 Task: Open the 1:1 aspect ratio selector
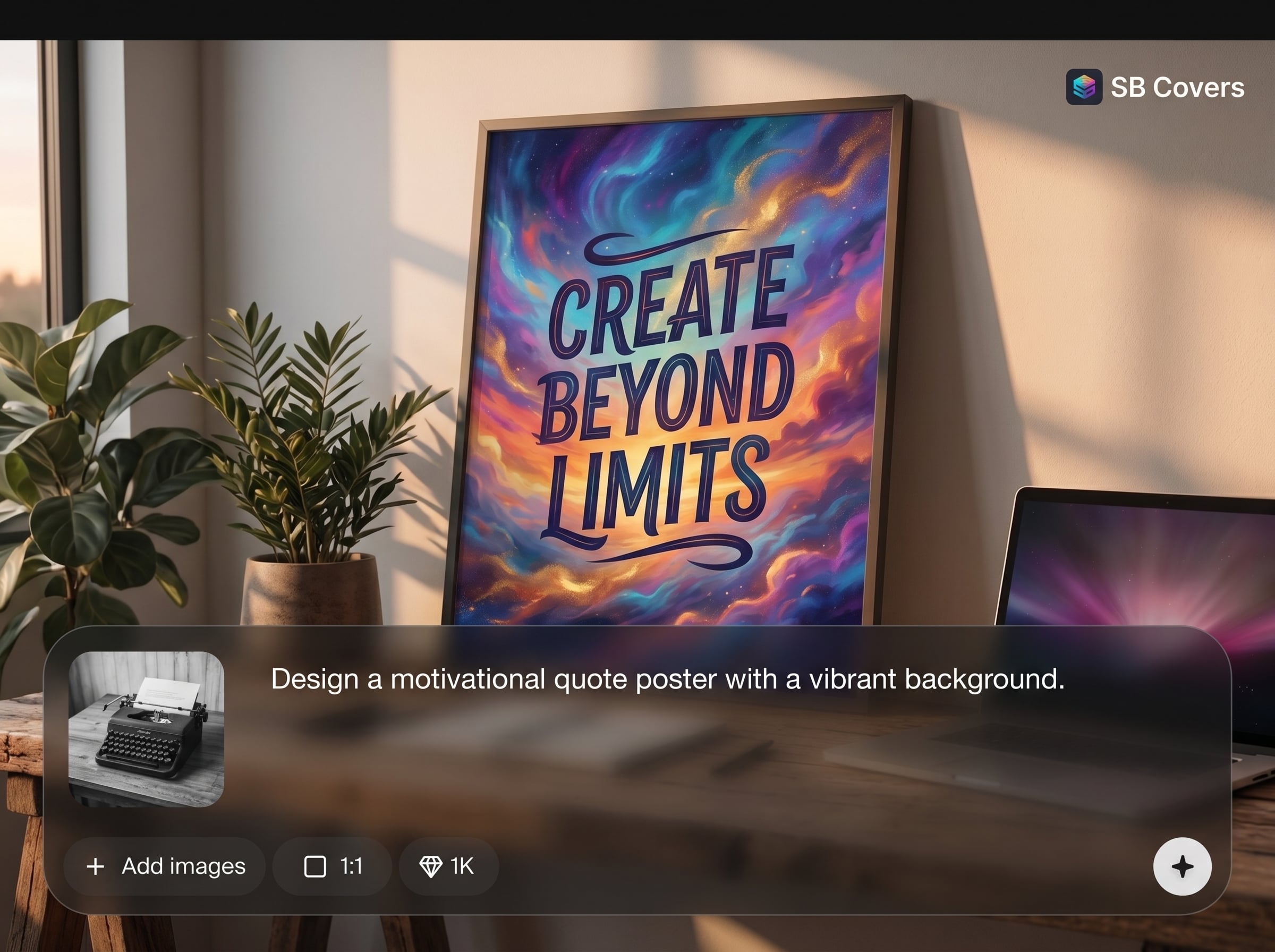point(333,866)
